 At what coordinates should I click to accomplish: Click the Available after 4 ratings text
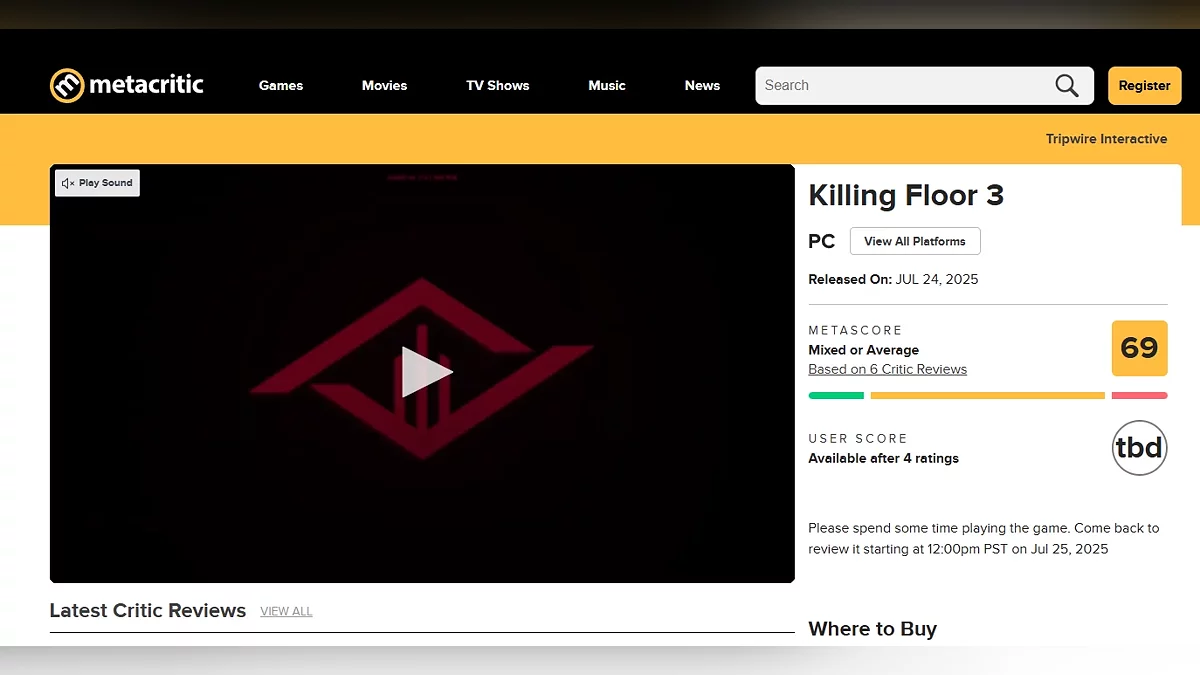884,458
